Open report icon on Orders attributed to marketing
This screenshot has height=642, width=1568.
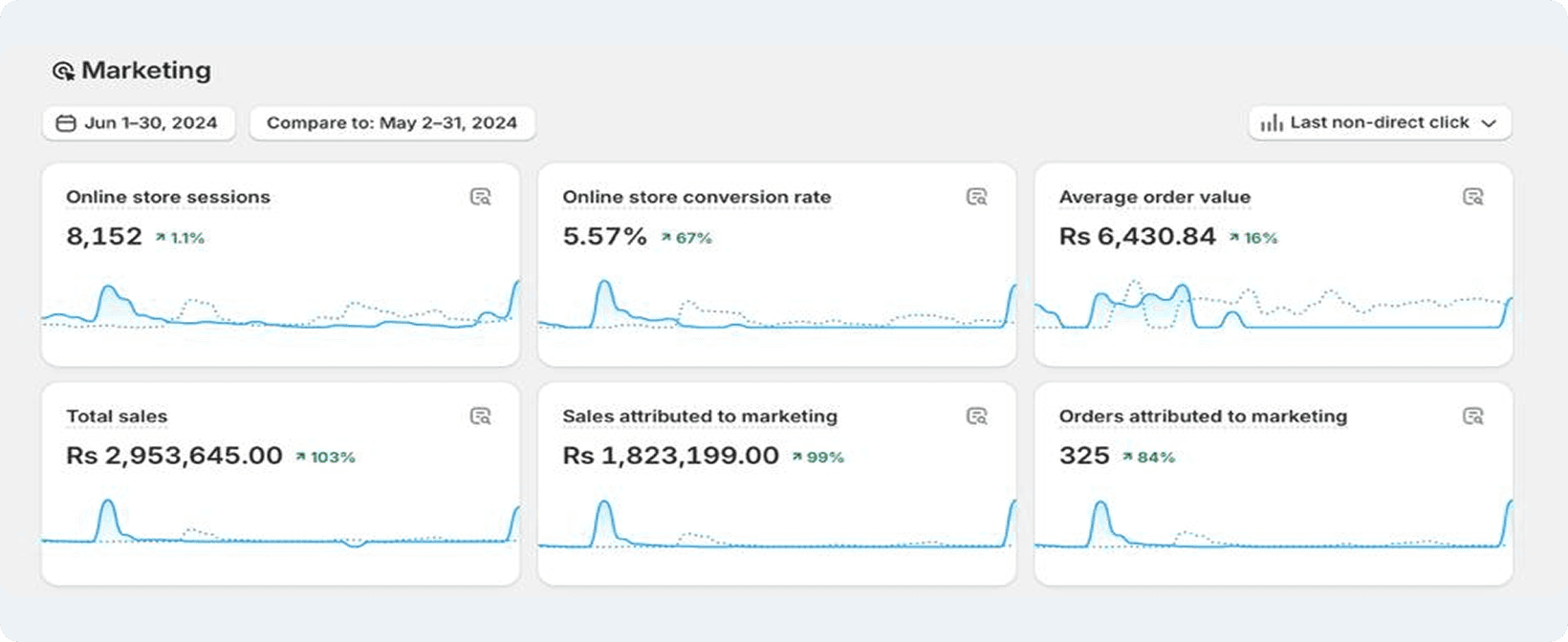[x=1472, y=416]
